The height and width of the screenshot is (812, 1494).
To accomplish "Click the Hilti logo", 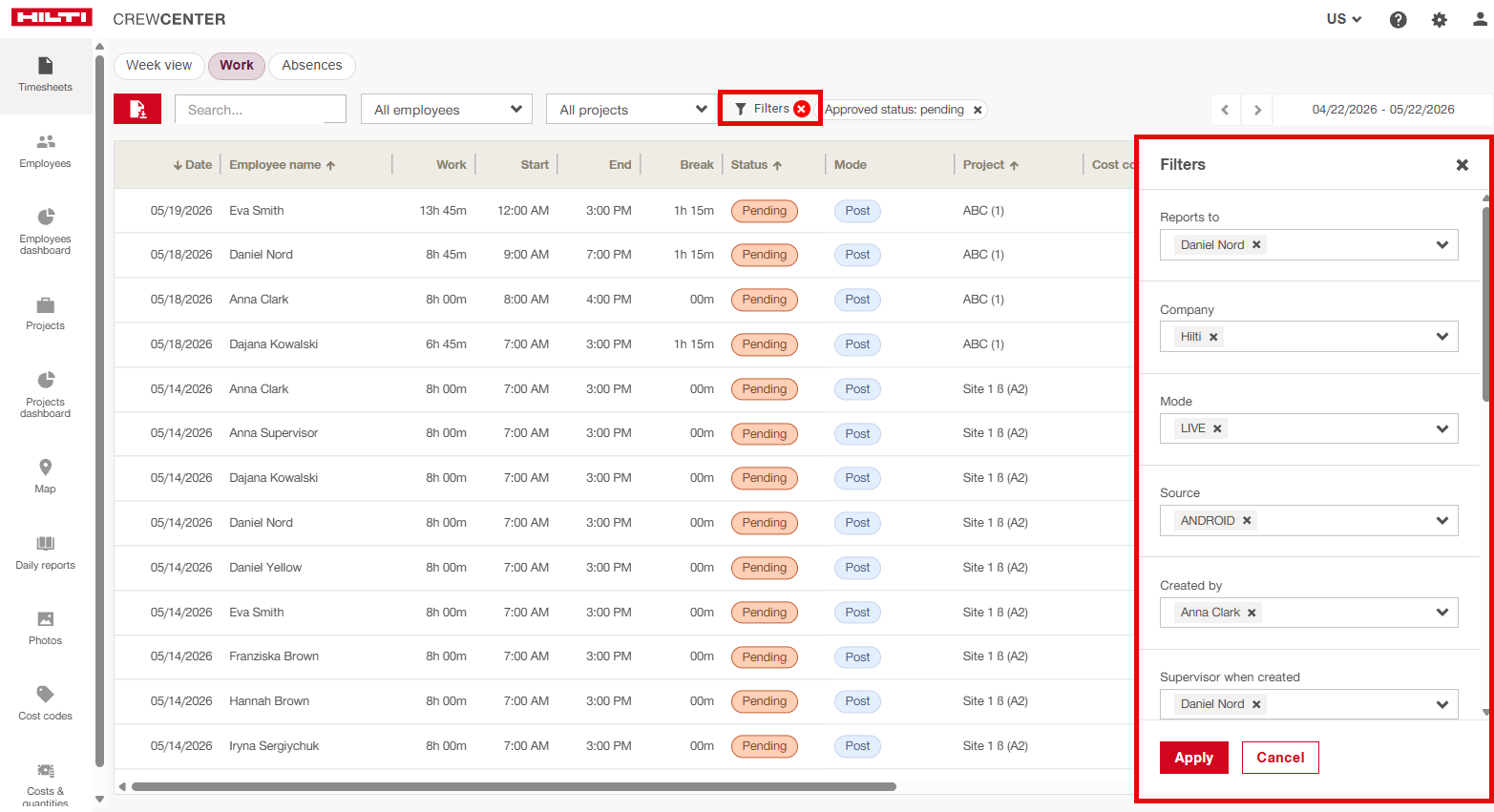I will [x=52, y=18].
